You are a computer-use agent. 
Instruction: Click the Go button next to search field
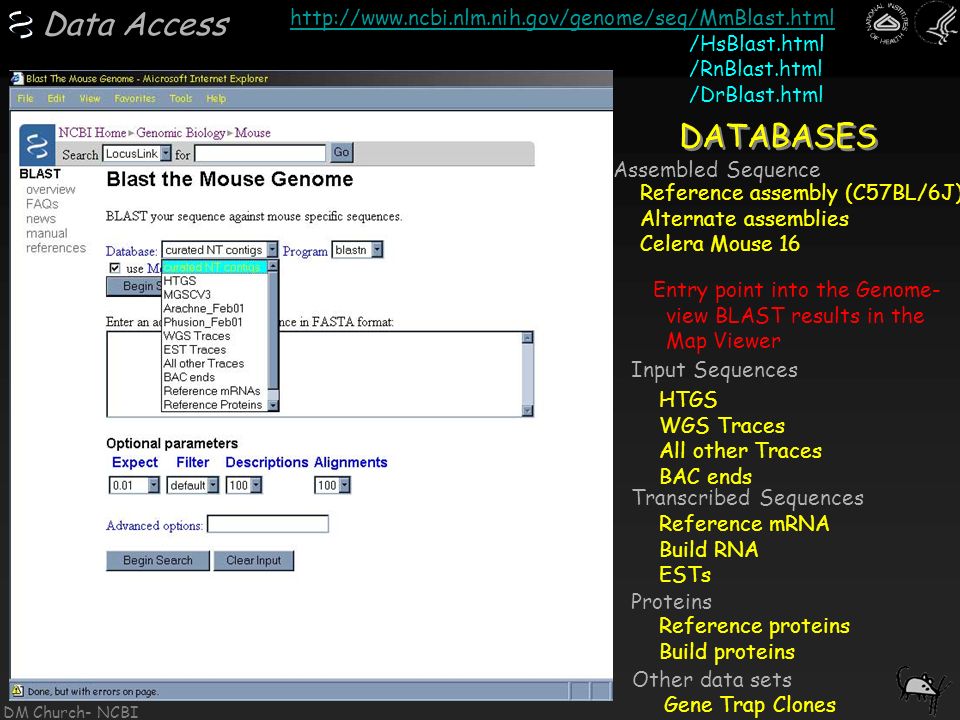pyautogui.click(x=342, y=152)
